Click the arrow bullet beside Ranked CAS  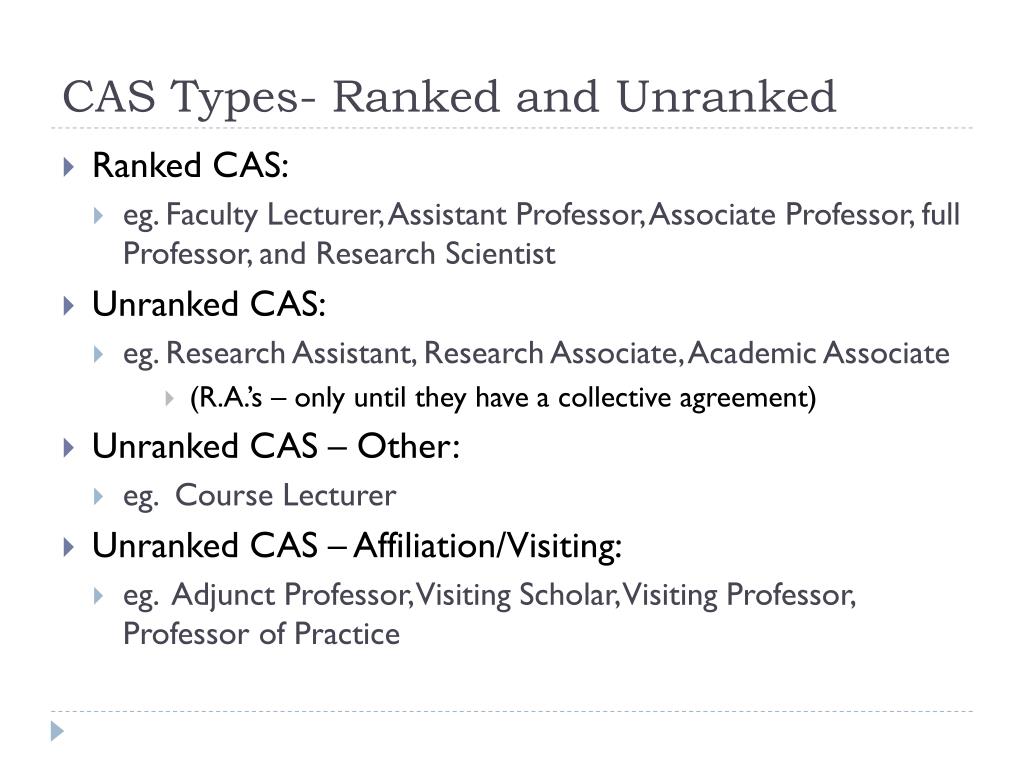tap(69, 167)
